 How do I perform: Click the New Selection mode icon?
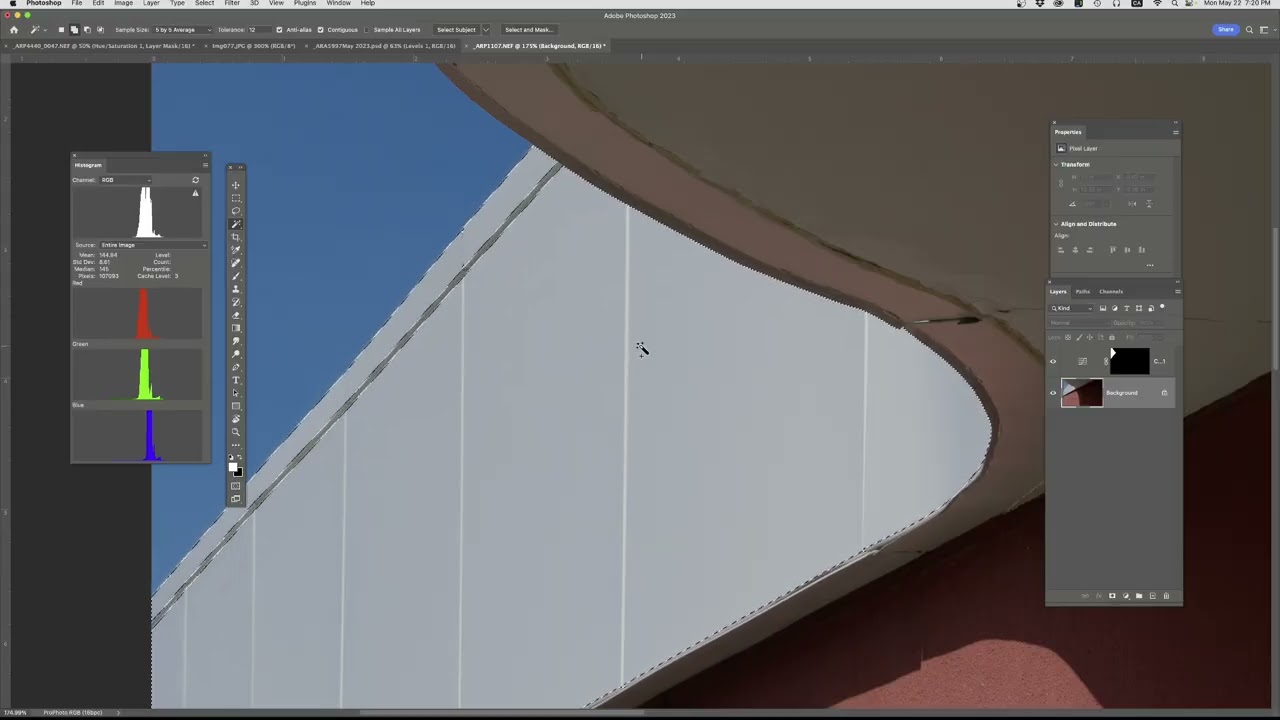(61, 30)
